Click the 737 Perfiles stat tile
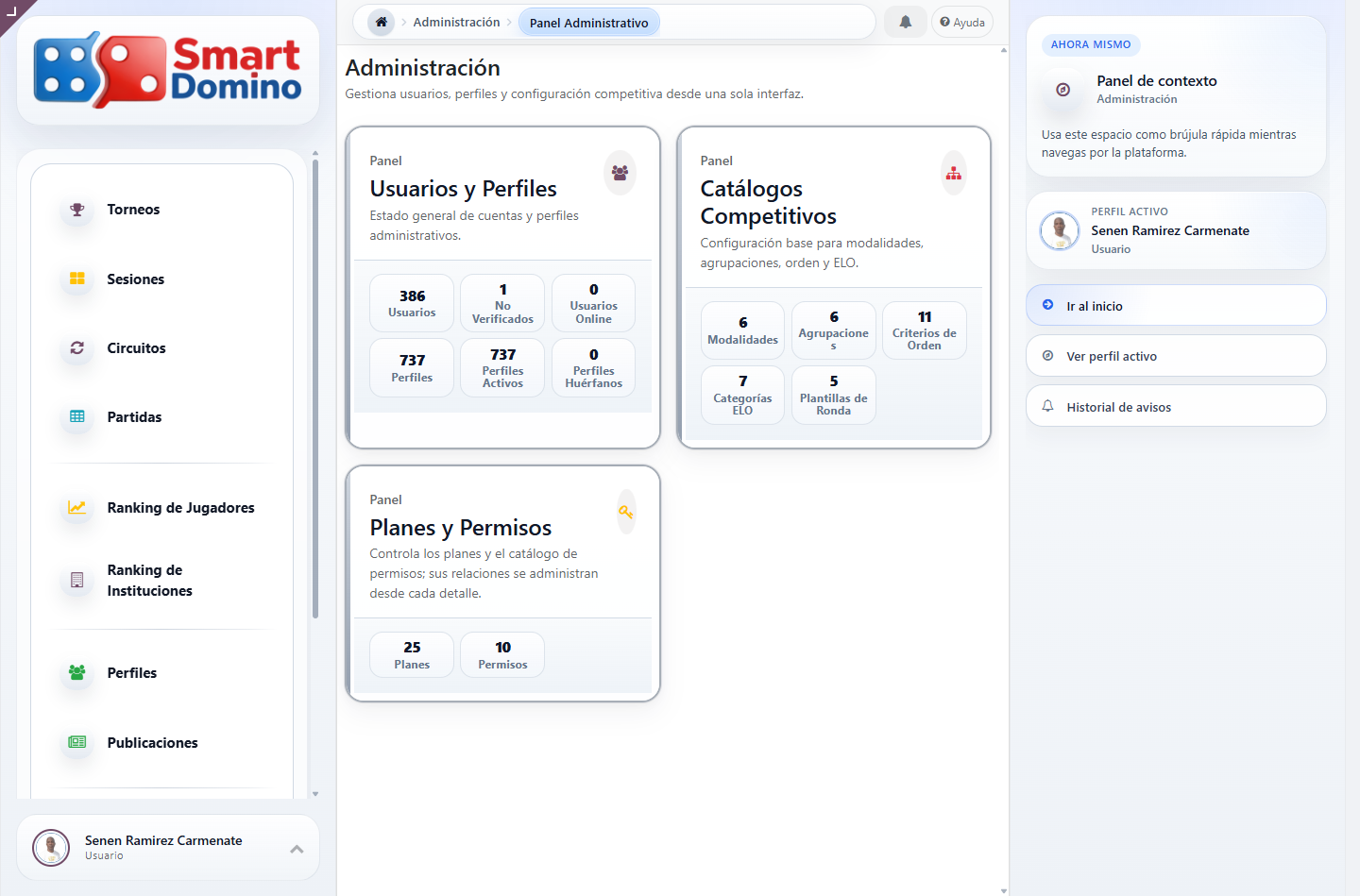This screenshot has width=1360, height=896. click(412, 367)
